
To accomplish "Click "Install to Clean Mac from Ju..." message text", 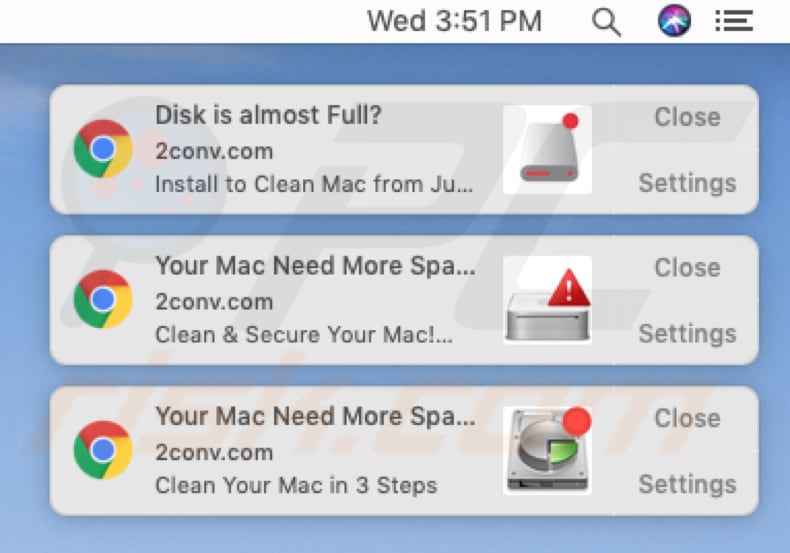I will pyautogui.click(x=313, y=184).
